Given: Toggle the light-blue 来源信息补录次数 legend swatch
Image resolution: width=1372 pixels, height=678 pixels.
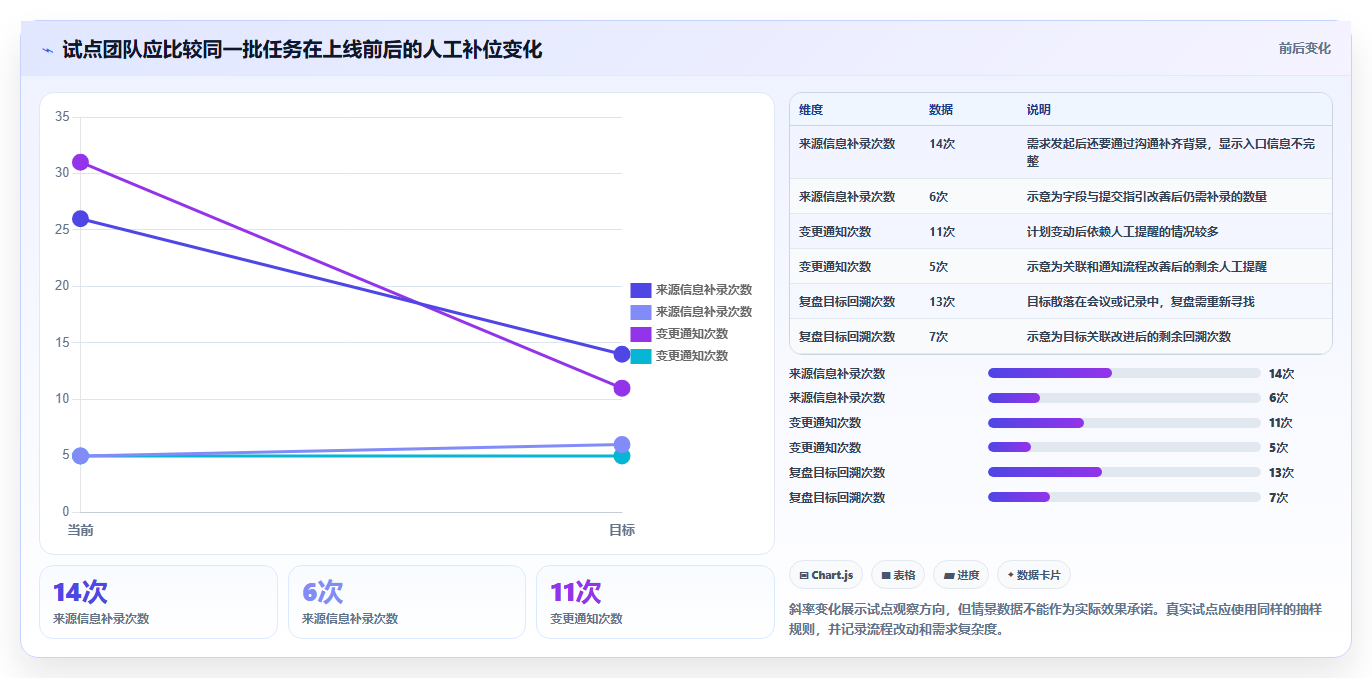Looking at the screenshot, I should pos(641,312).
